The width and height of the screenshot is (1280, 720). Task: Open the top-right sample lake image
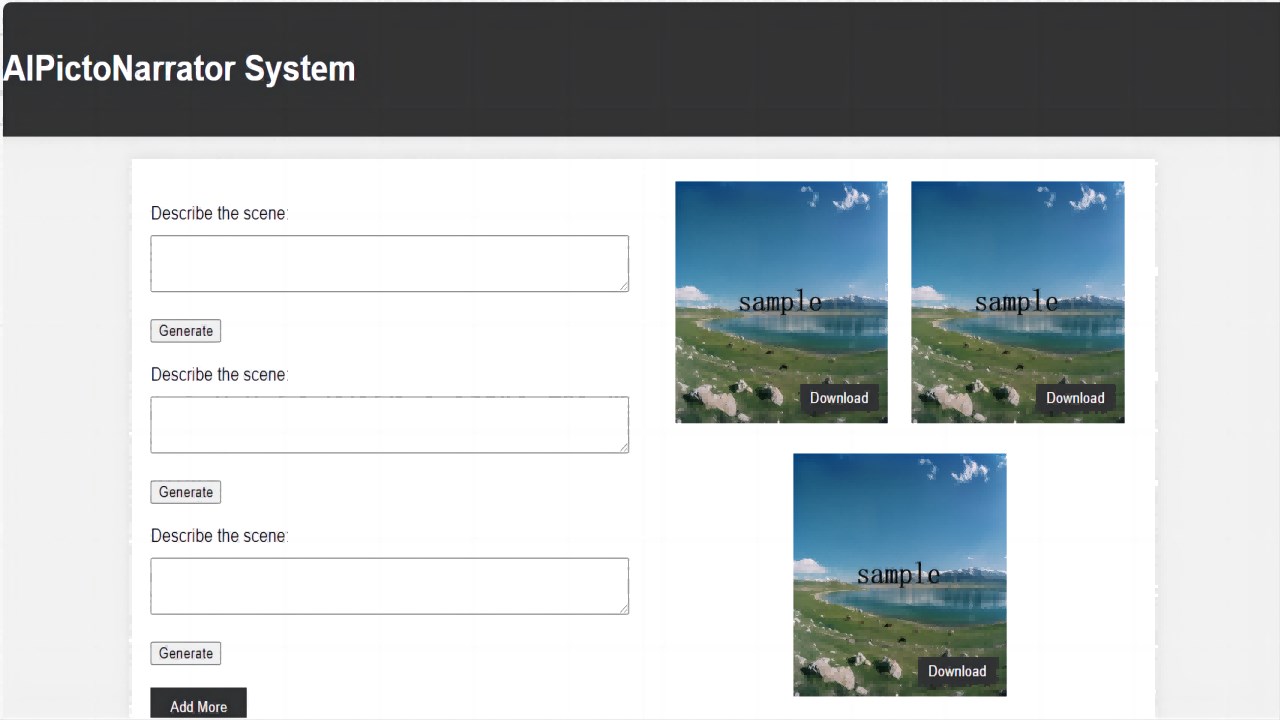click(x=1017, y=302)
